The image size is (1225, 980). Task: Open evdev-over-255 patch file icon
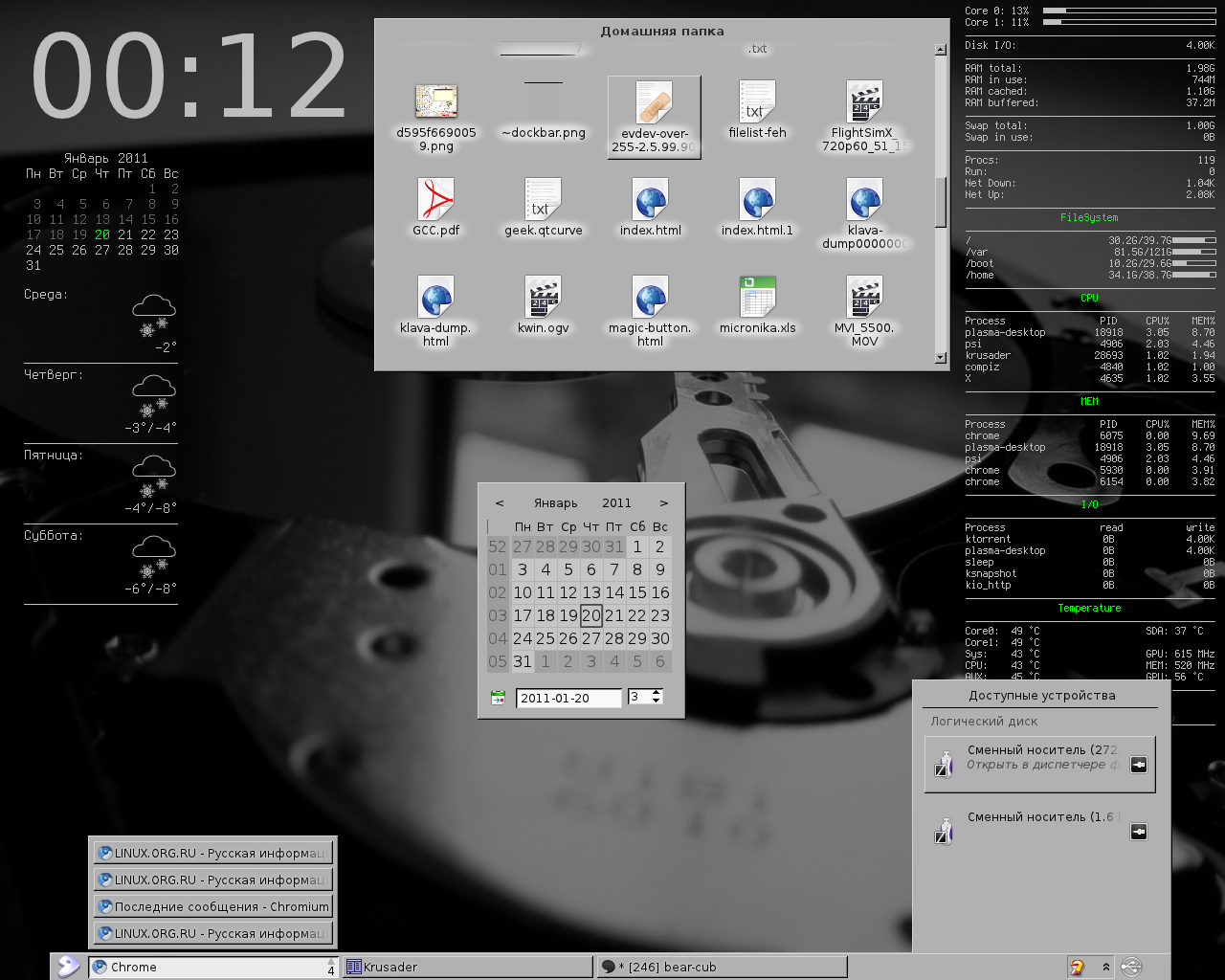click(655, 101)
